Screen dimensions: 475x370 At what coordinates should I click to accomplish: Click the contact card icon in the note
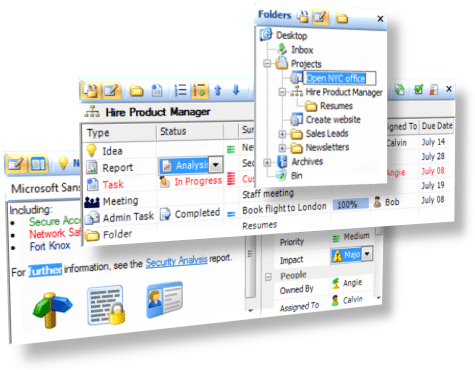[164, 300]
